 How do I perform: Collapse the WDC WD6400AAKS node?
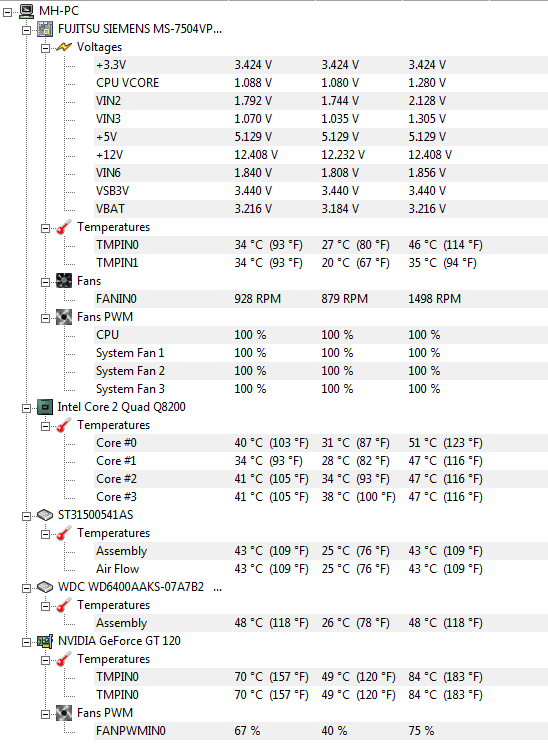[26, 588]
